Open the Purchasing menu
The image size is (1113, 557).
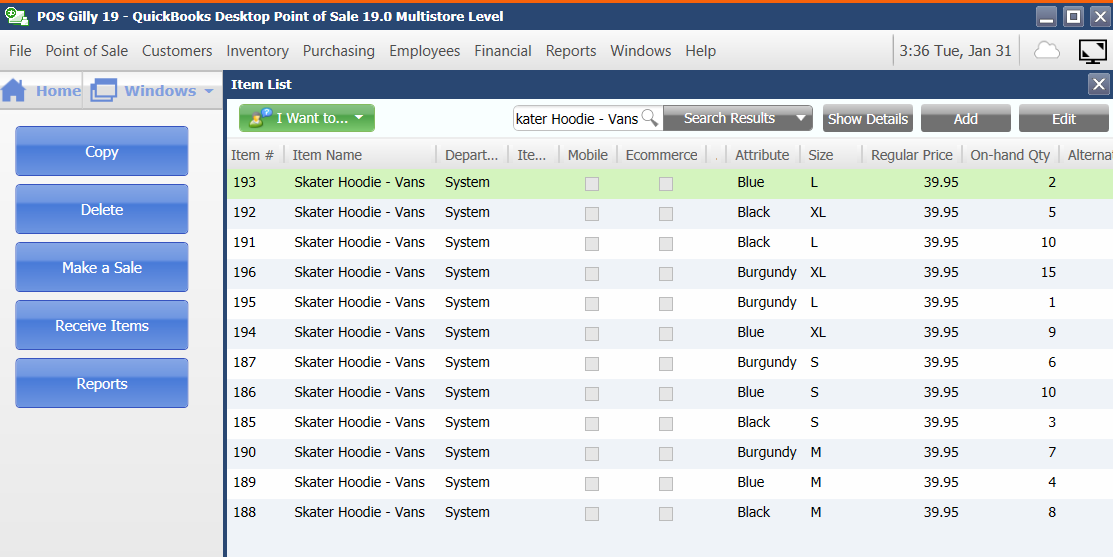point(339,51)
